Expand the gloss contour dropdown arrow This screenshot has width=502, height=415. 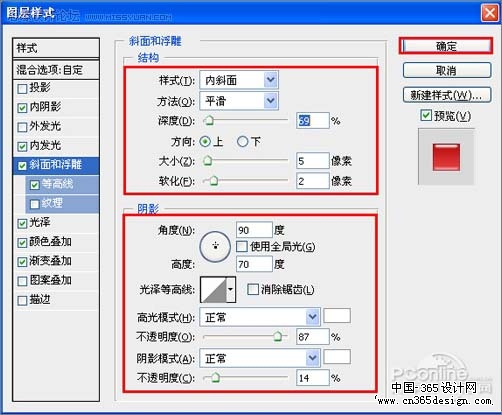tap(231, 289)
